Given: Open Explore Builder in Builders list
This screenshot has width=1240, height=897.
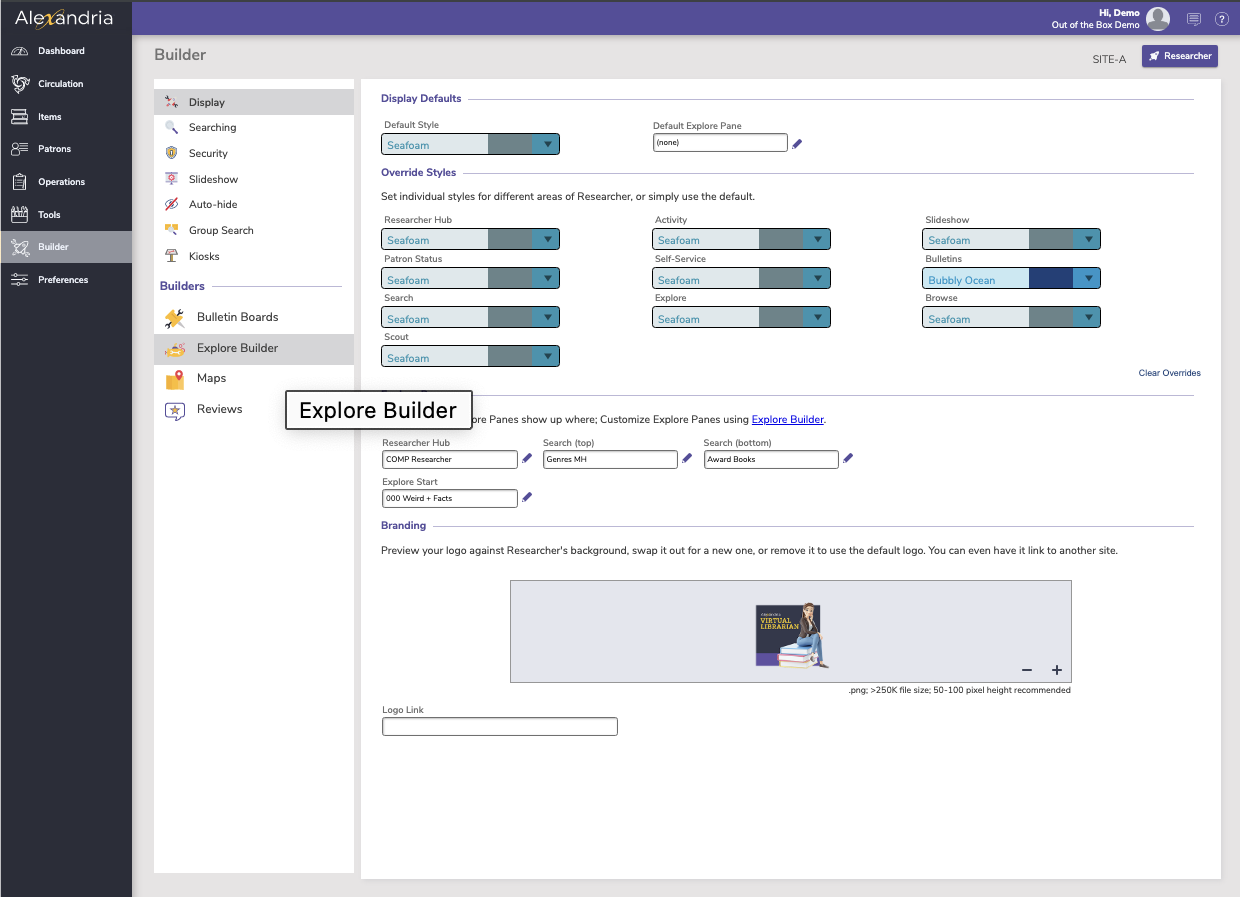Looking at the screenshot, I should 254,349.
